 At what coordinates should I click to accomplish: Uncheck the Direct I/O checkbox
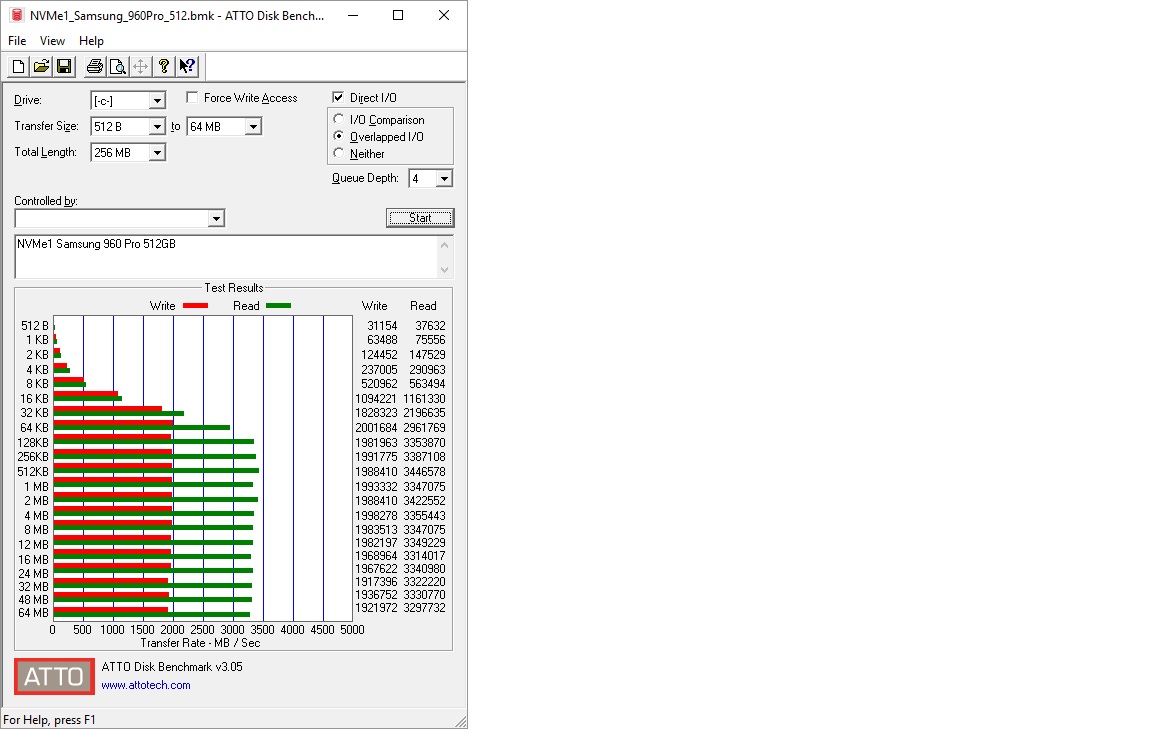tap(339, 97)
